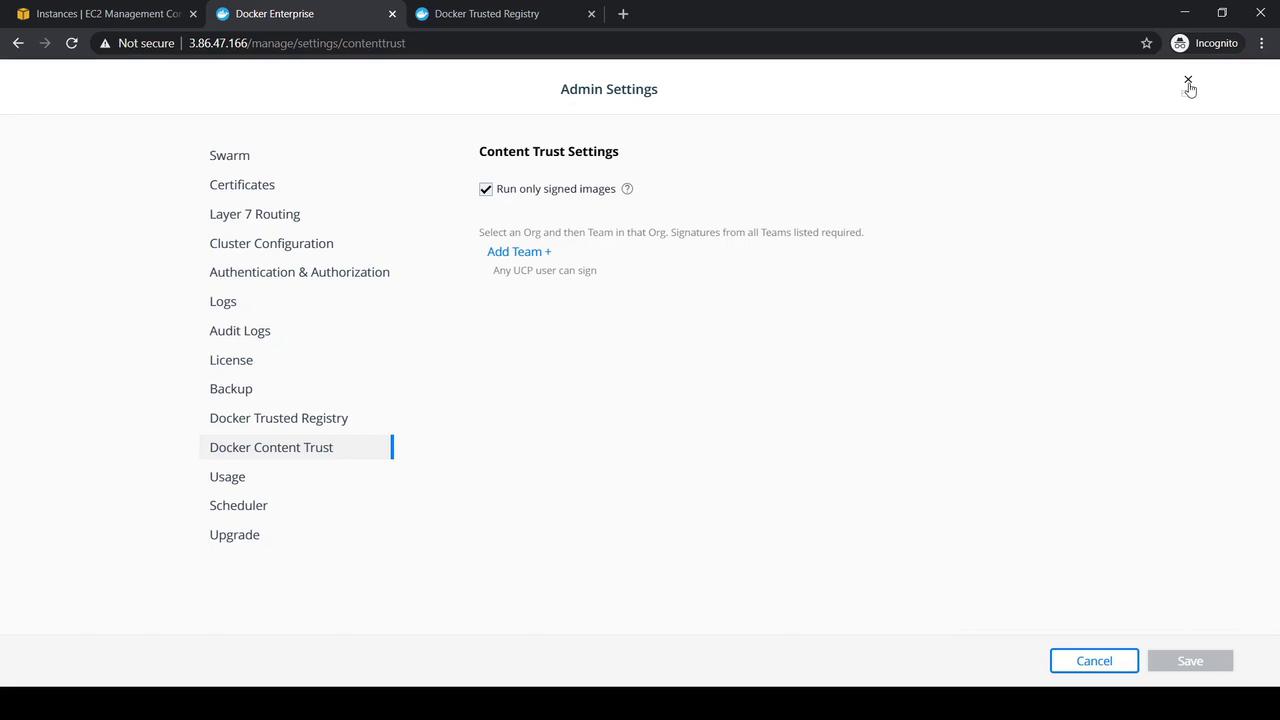Select Docker Content Trust in sidebar

(x=297, y=447)
